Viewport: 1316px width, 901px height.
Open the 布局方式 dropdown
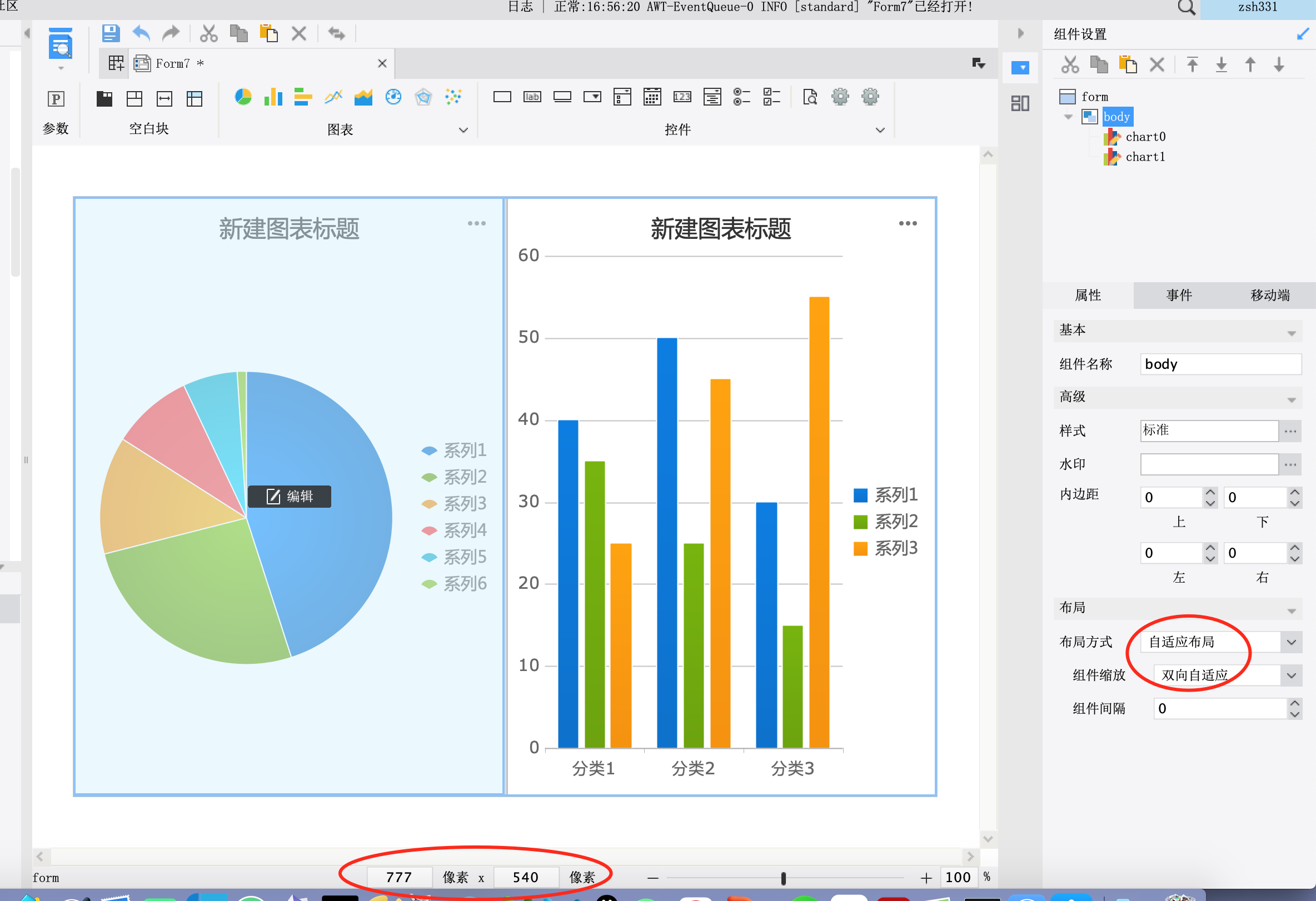[1291, 642]
